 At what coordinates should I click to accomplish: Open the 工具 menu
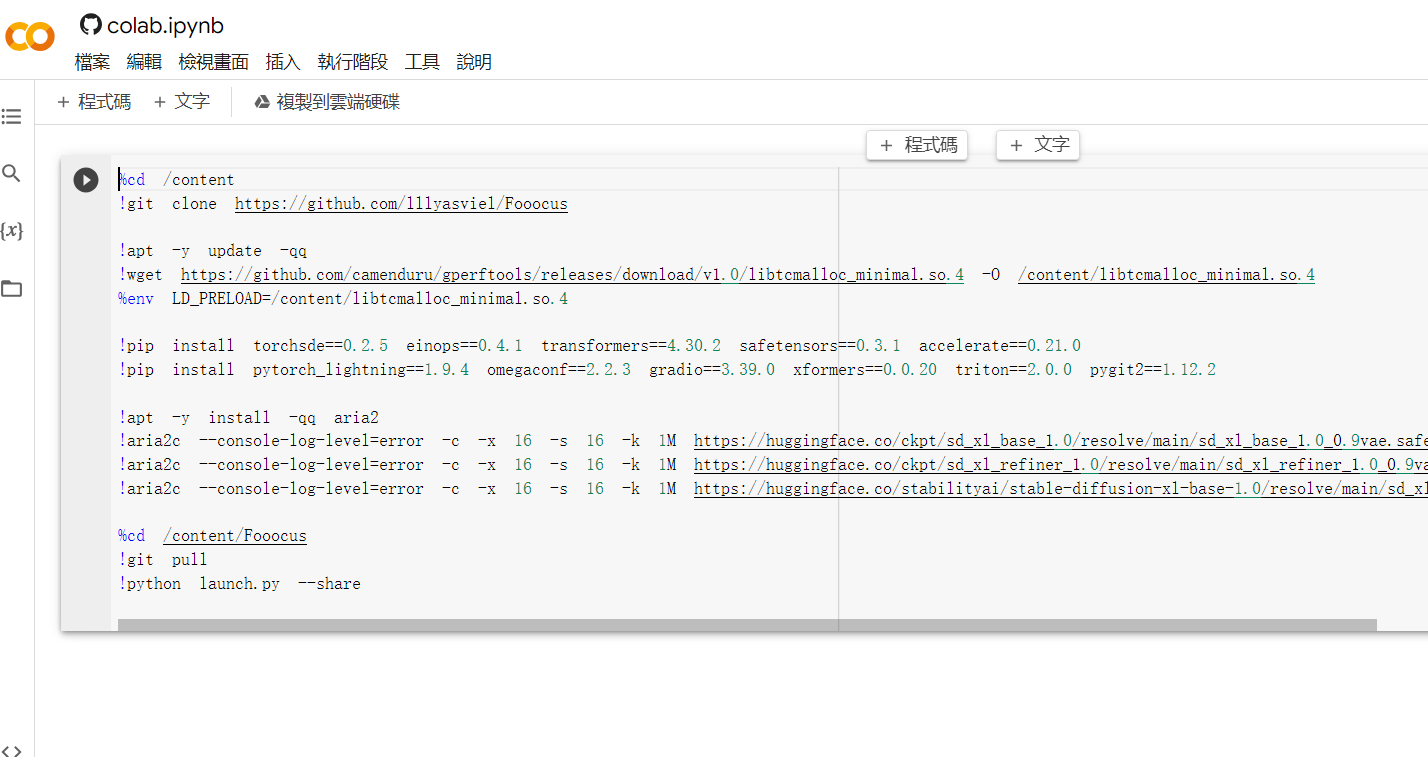[x=422, y=62]
